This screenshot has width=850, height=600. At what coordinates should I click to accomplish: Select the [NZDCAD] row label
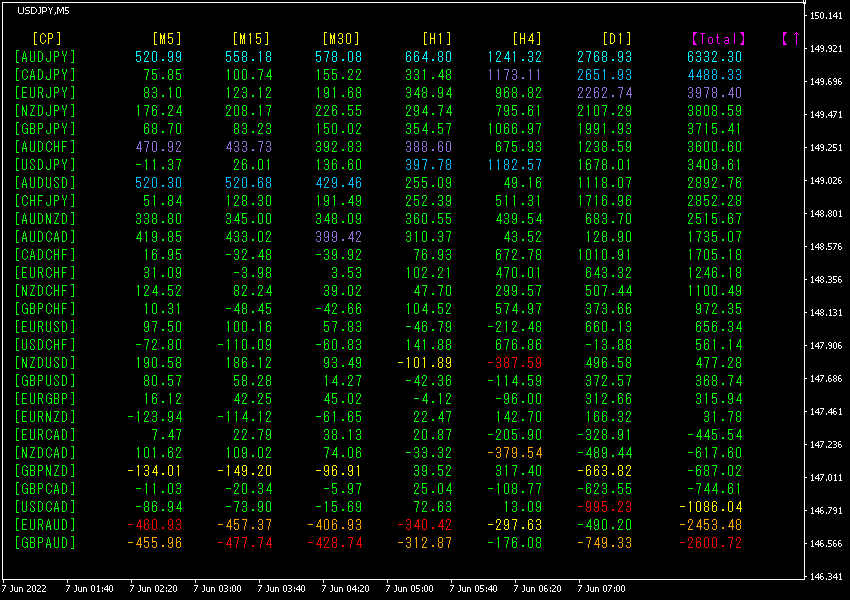(x=45, y=453)
